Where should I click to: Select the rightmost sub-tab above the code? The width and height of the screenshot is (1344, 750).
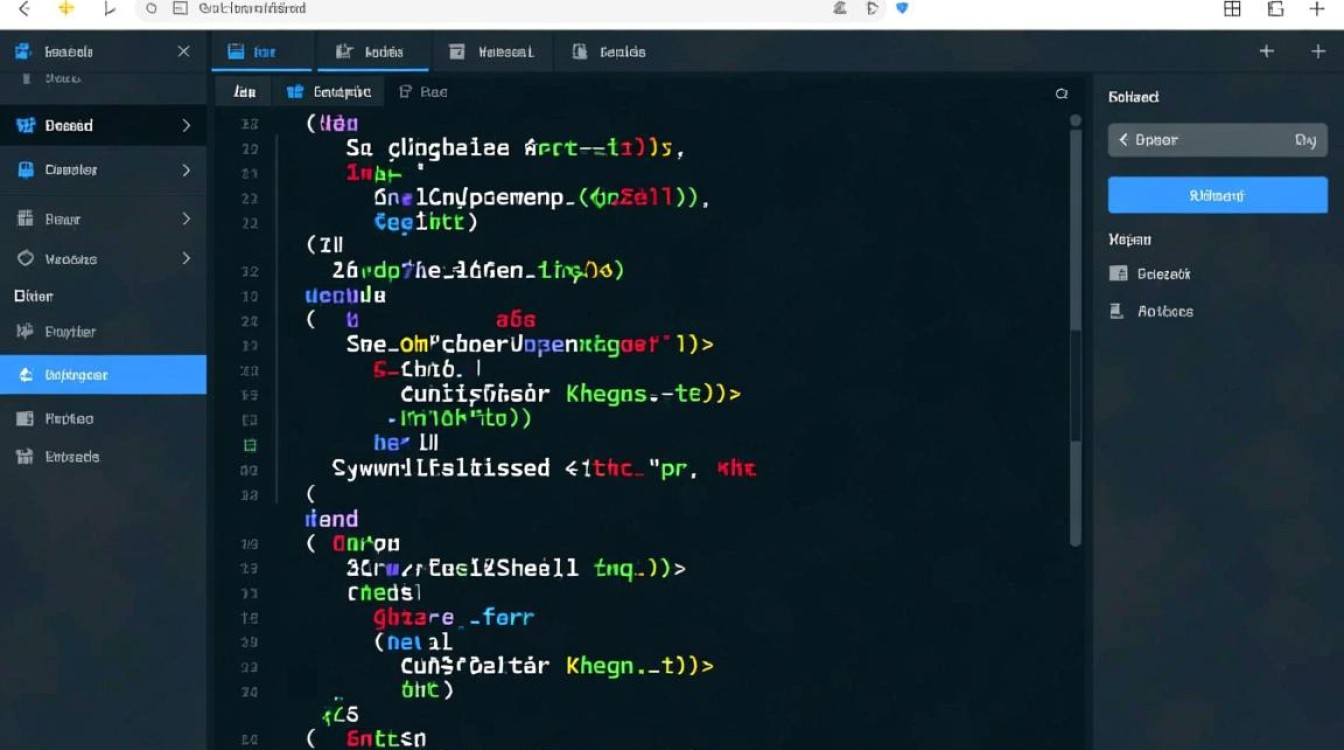(424, 91)
